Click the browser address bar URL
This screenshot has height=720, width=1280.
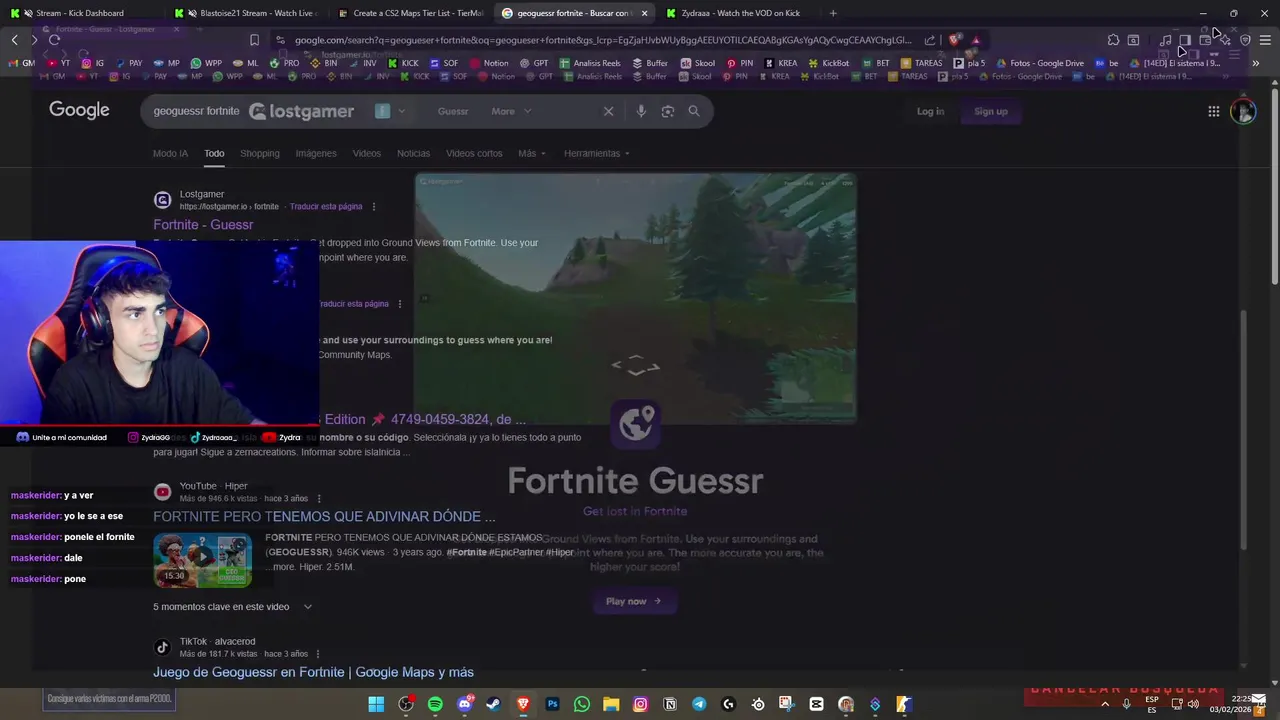[603, 40]
